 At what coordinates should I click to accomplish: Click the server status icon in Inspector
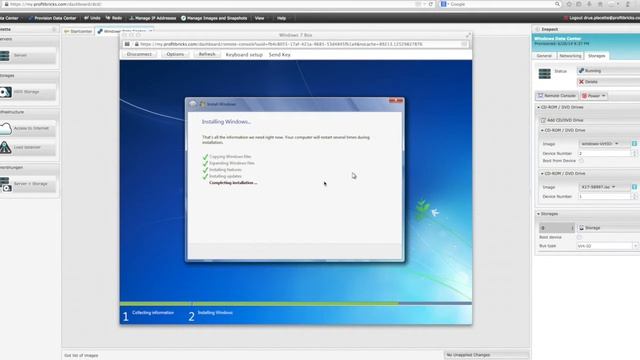[544, 74]
